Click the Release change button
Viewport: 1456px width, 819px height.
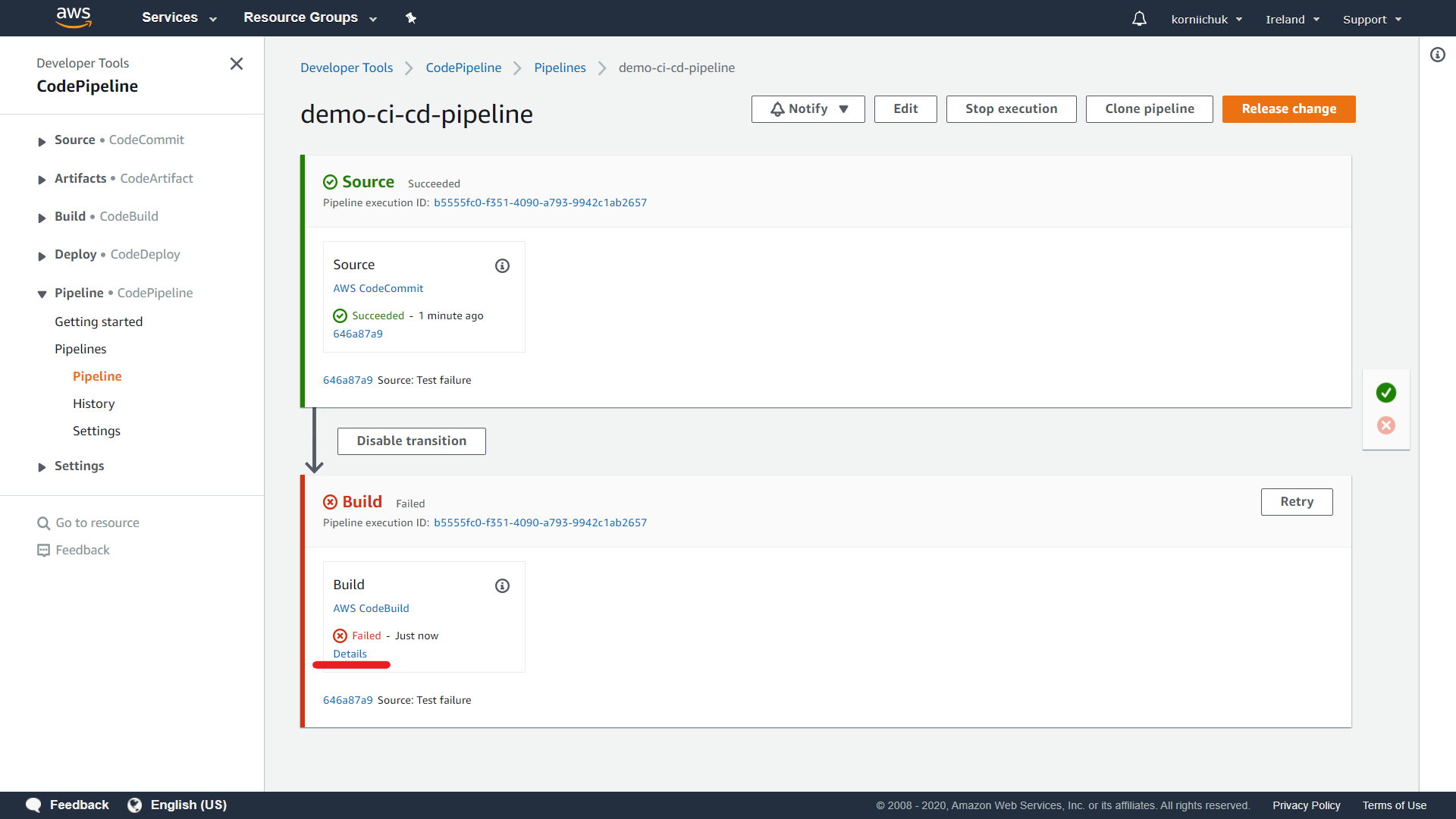(1289, 108)
